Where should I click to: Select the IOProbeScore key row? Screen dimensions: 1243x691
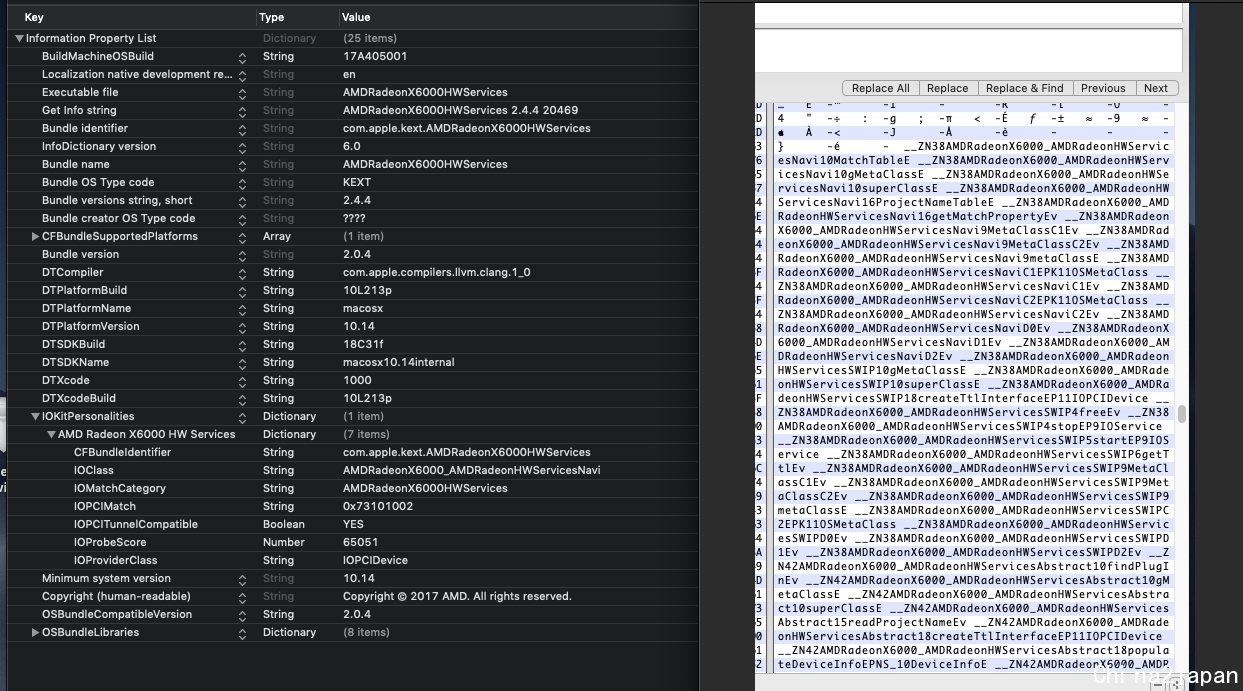(x=108, y=542)
